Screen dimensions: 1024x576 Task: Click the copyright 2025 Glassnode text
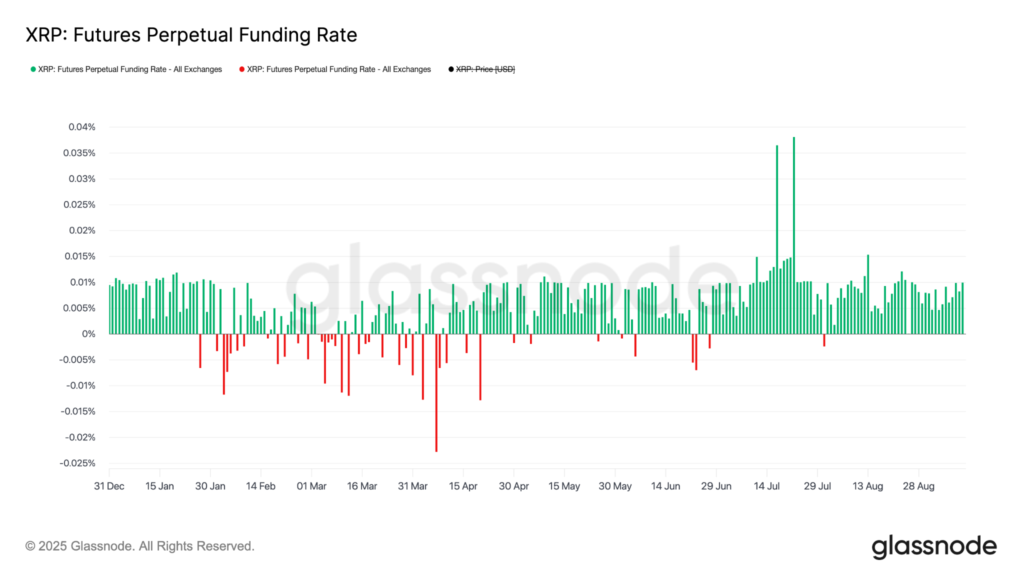coord(140,546)
